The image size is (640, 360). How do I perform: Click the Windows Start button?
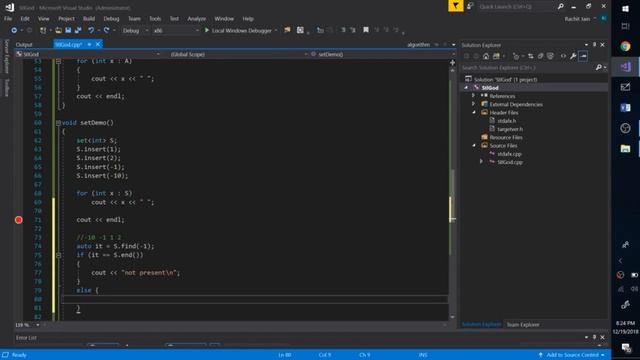[625, 9]
